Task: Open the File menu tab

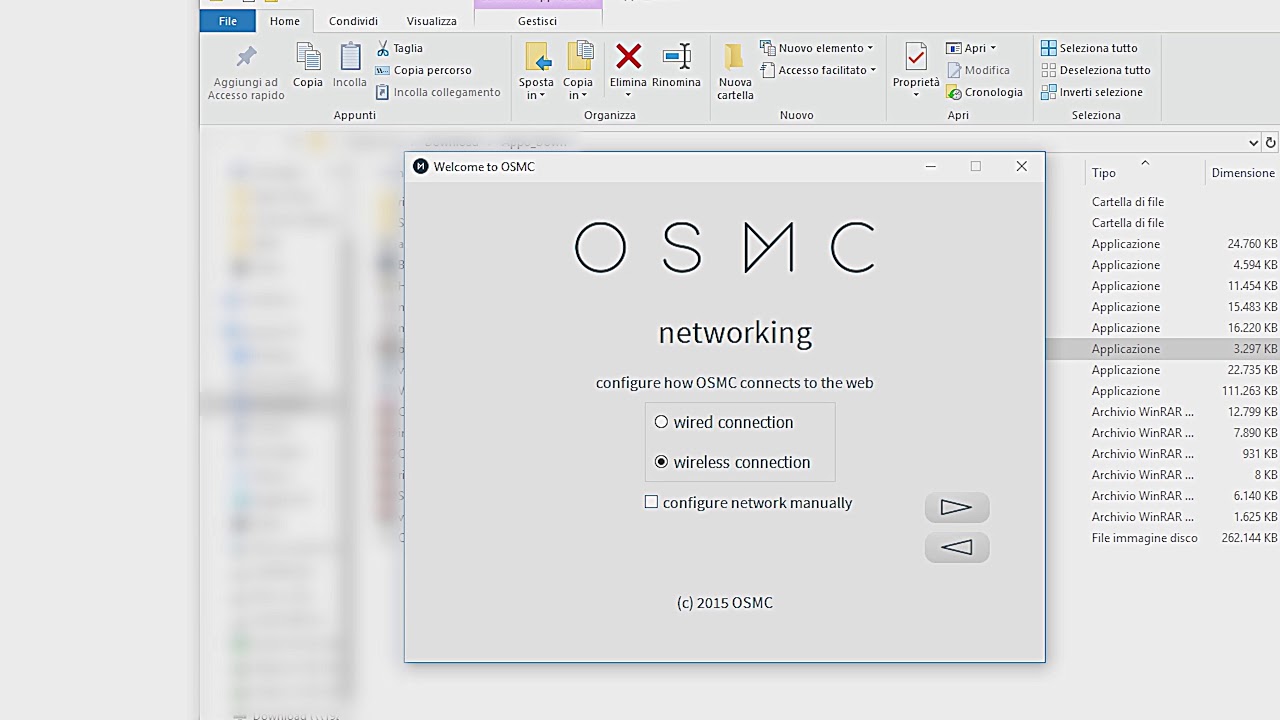Action: point(228,21)
